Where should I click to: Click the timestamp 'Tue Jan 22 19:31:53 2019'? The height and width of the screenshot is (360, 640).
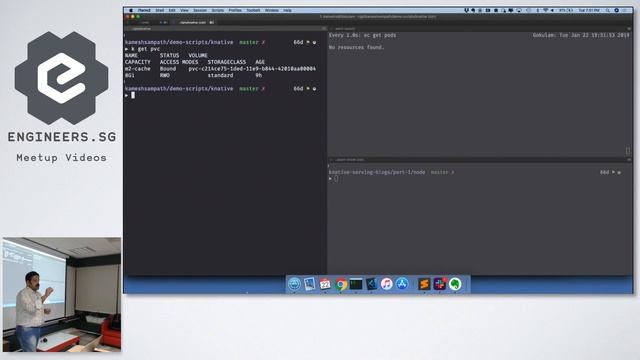(x=594, y=35)
